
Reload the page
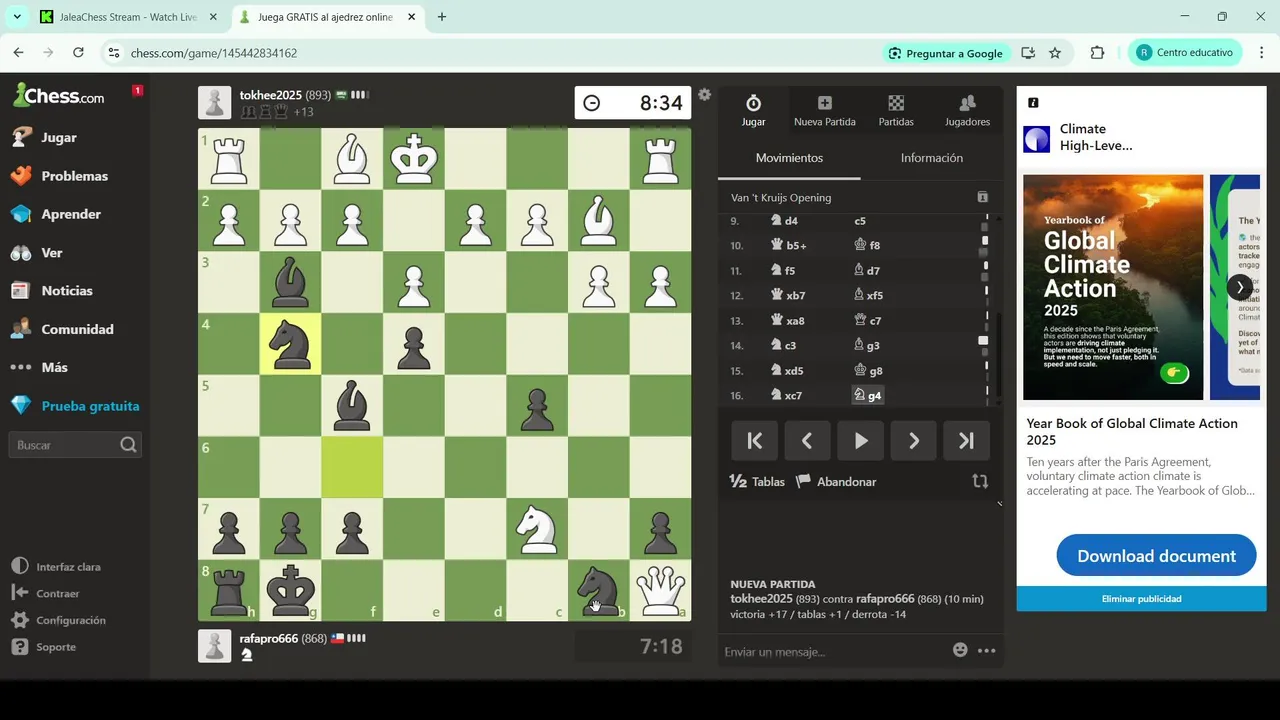(x=78, y=53)
